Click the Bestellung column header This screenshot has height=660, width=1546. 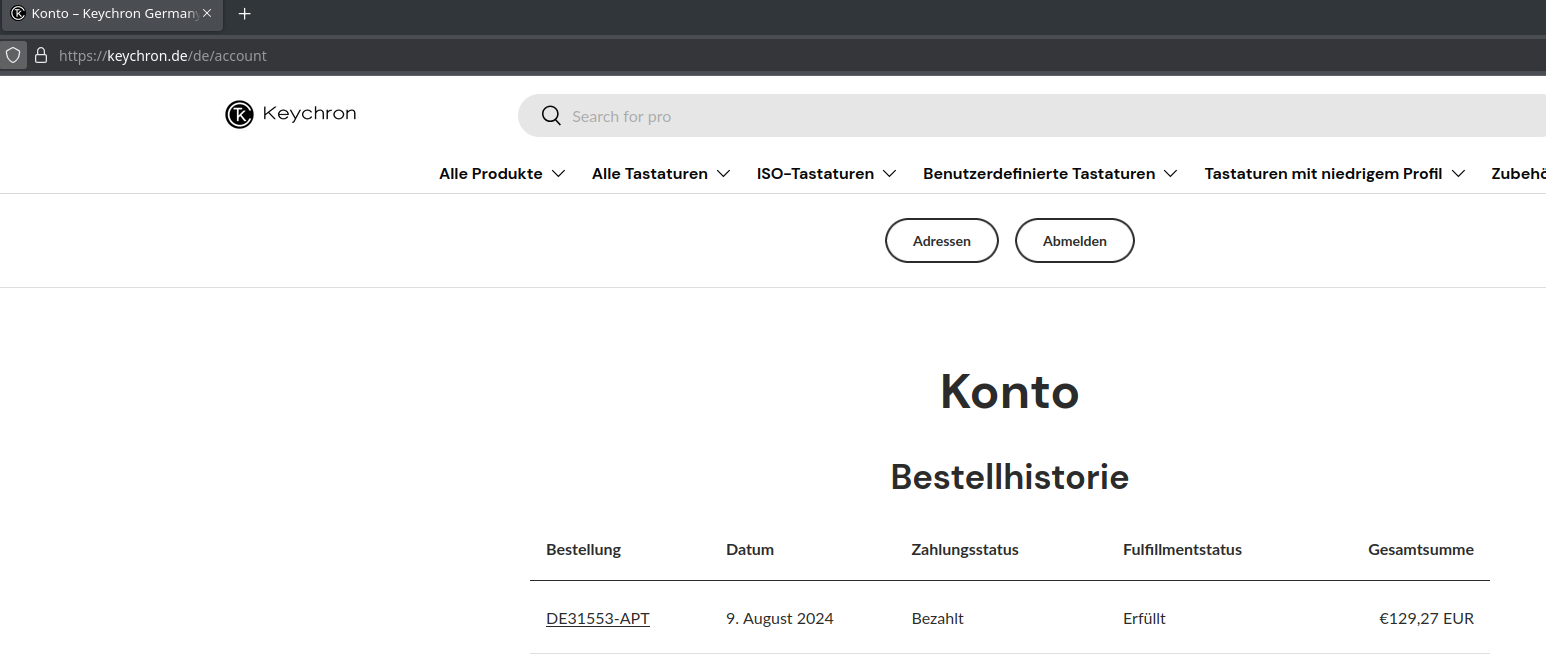(583, 550)
